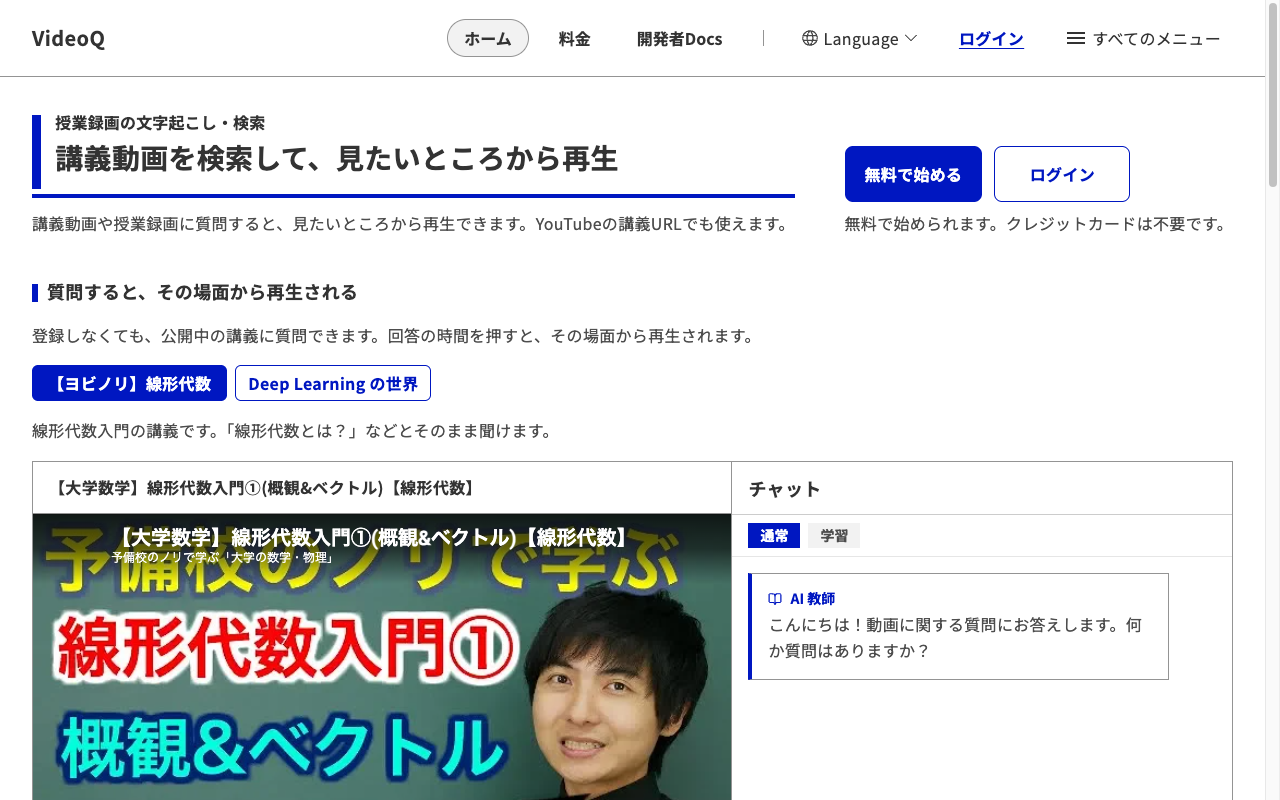Click the video panel title 【大学数学】線形代数入門①
Image resolution: width=1280 pixels, height=800 pixels.
(x=265, y=488)
